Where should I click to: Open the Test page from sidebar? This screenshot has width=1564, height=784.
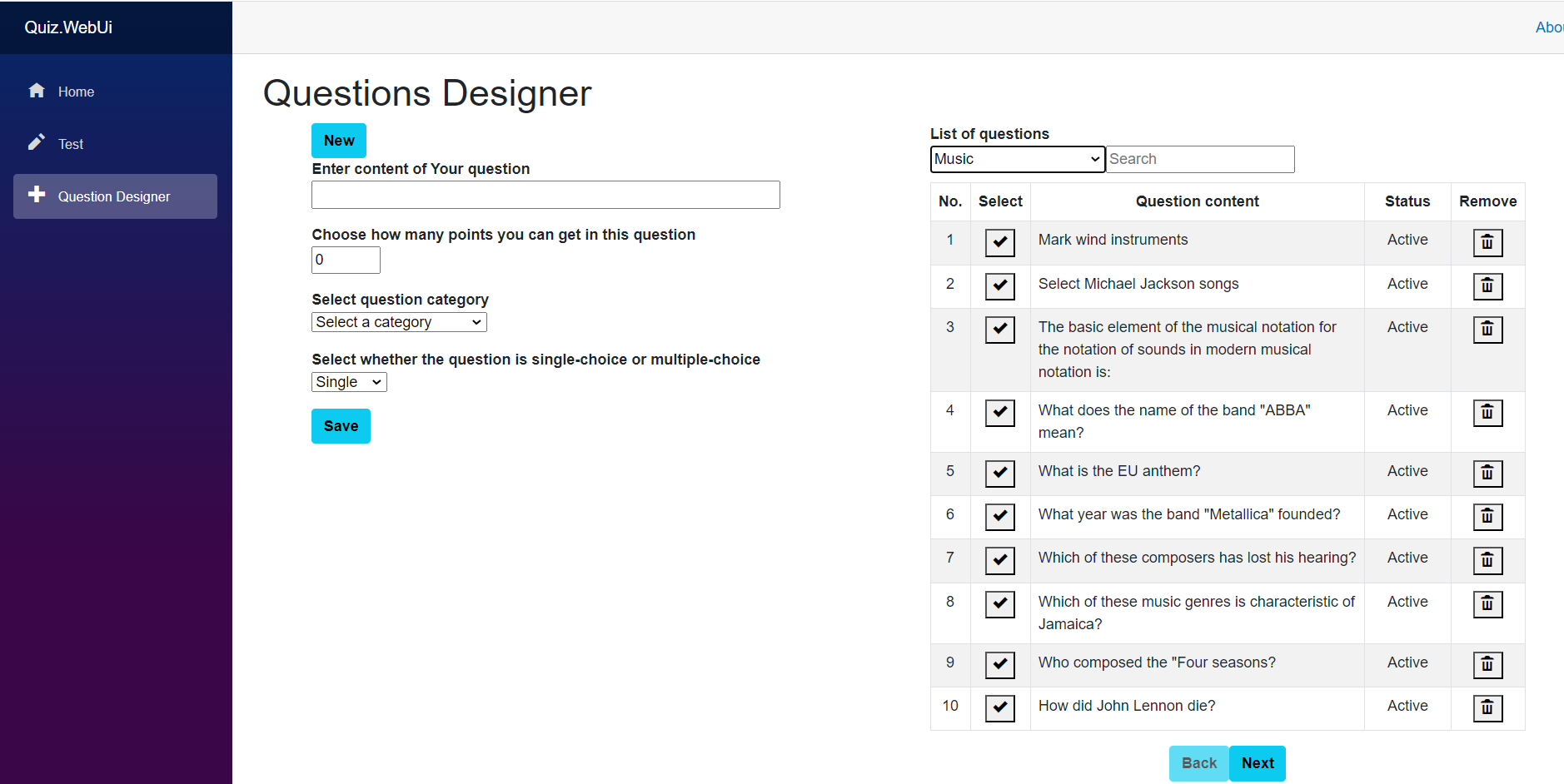[70, 144]
